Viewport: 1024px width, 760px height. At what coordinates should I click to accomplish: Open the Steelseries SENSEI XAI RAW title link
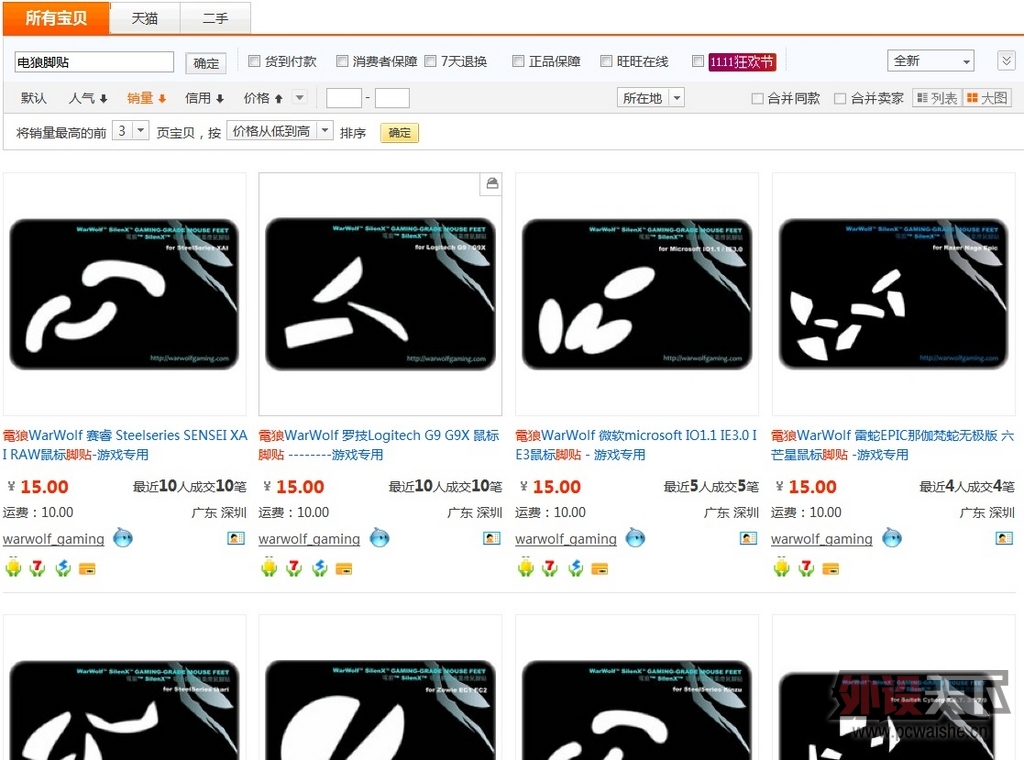tap(124, 445)
